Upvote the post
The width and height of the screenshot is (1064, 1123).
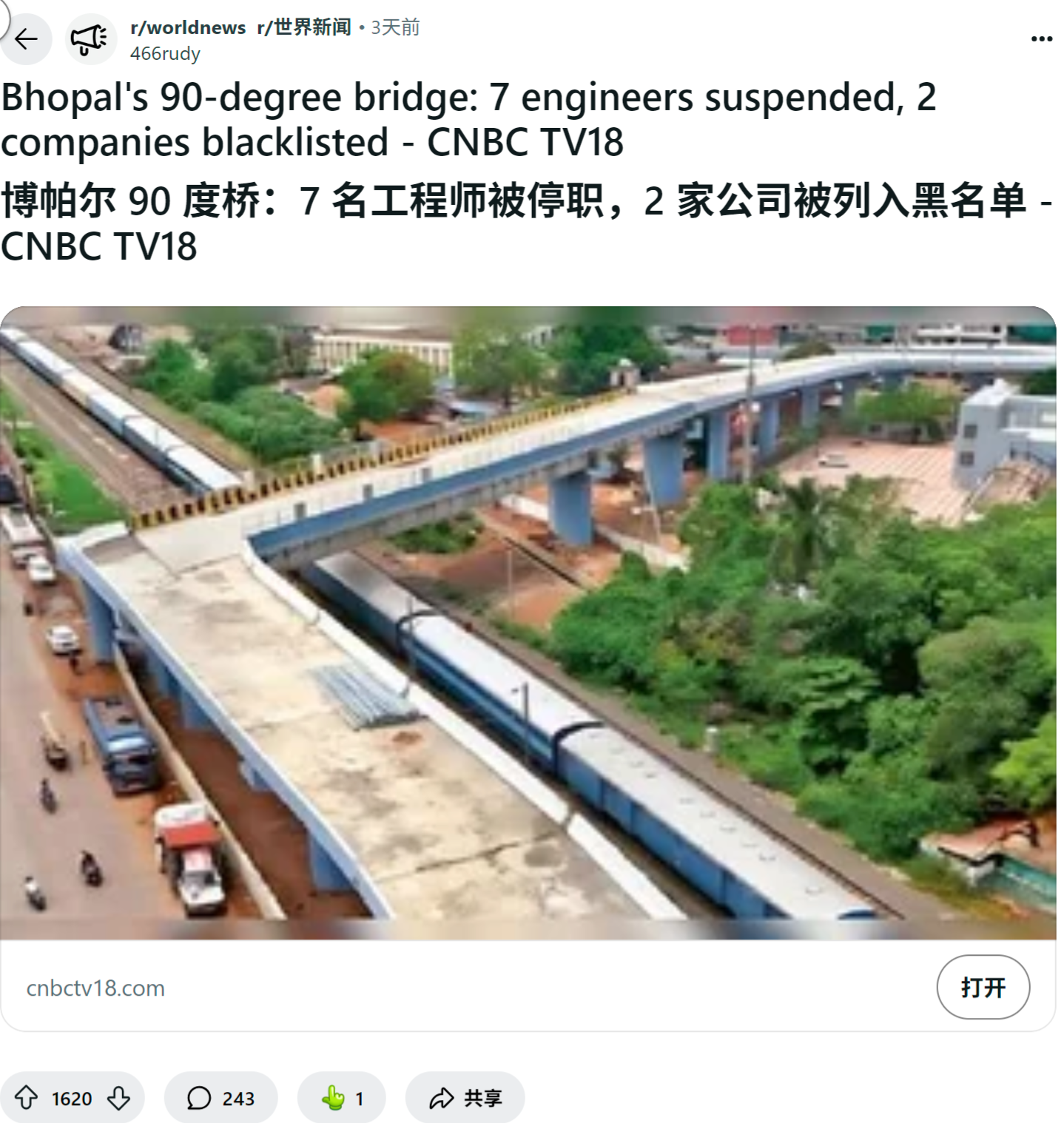click(x=27, y=1098)
